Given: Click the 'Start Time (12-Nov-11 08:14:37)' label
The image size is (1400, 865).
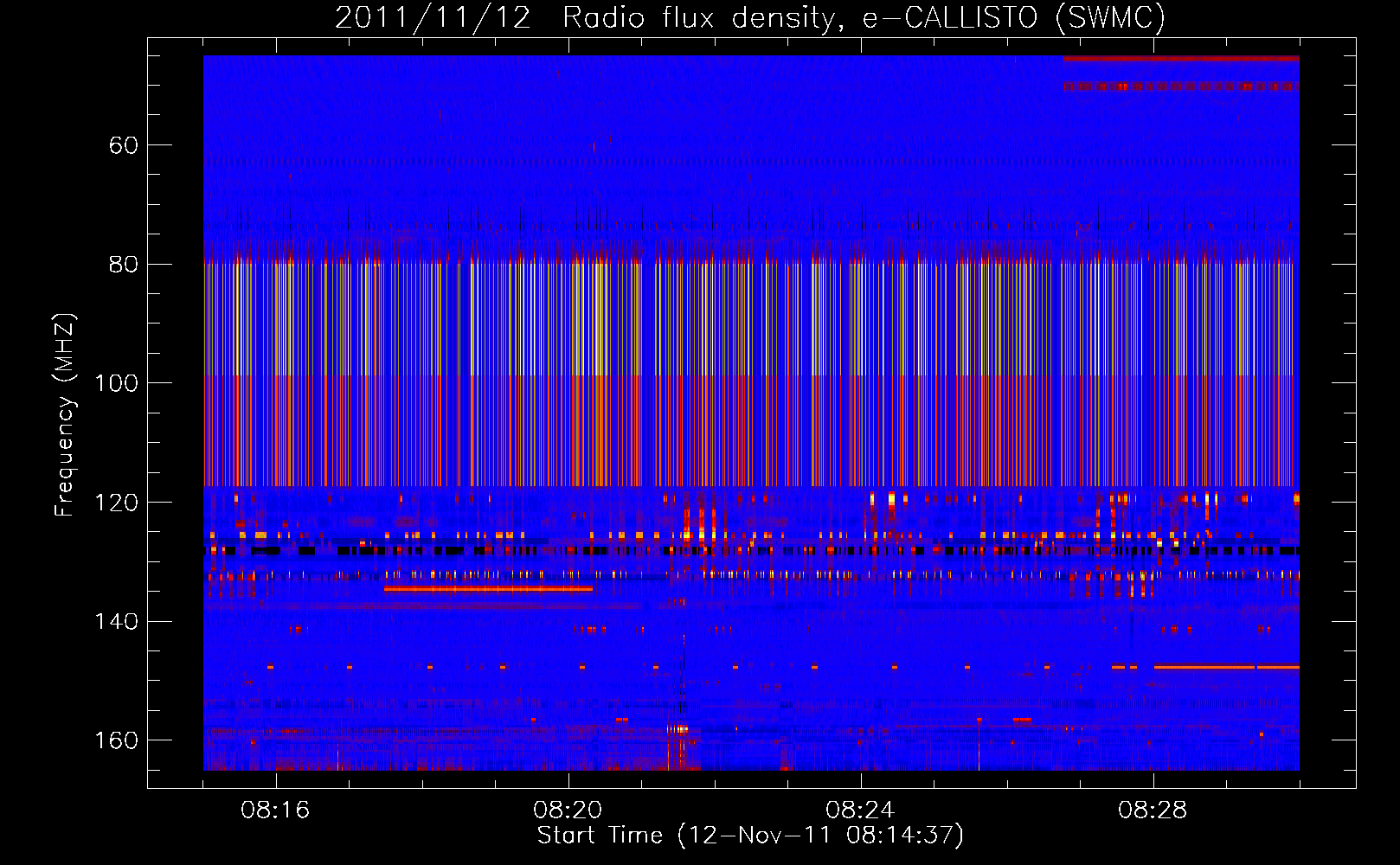Looking at the screenshot, I should pyautogui.click(x=750, y=836).
